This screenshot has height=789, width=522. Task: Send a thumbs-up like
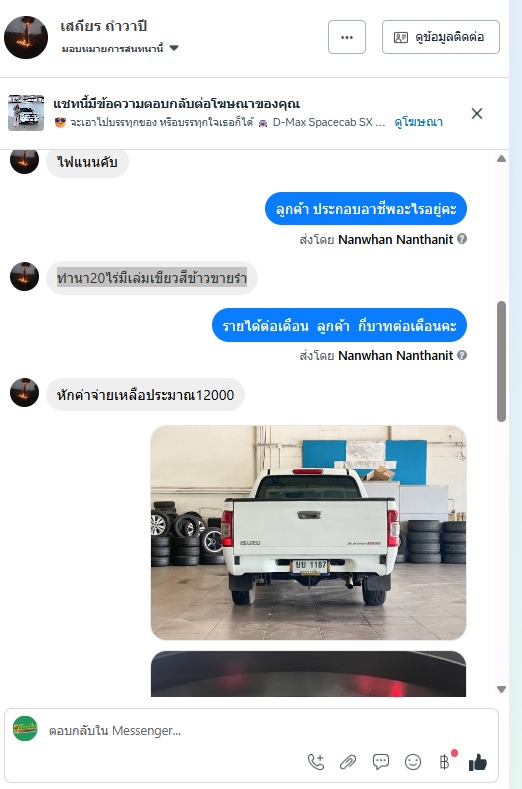coord(478,762)
